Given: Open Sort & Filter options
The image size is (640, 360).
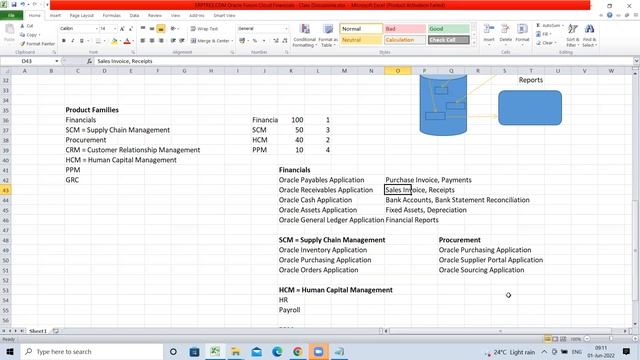Looking at the screenshot, I should 573,35.
